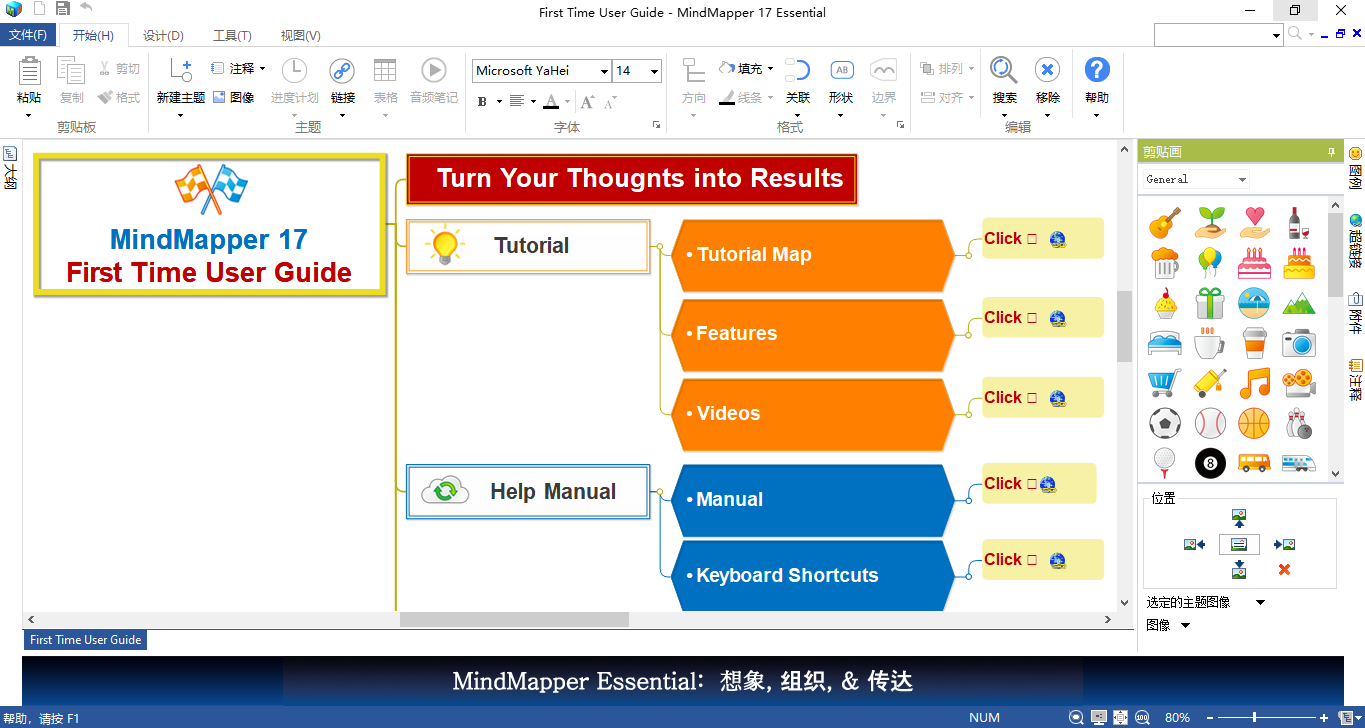
Task: Select the First Time User Guide document tab
Action: tap(85, 640)
